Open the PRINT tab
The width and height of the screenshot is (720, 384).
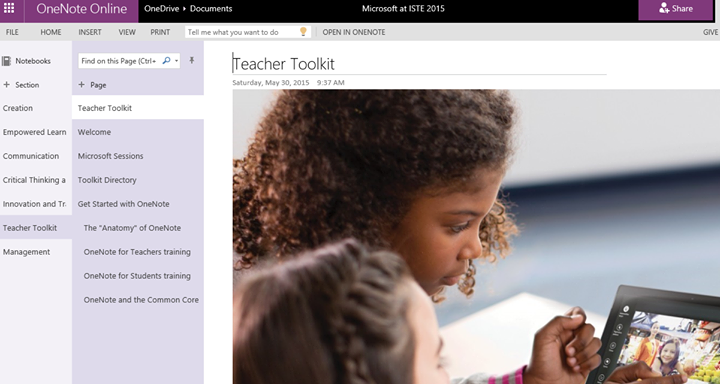click(160, 32)
